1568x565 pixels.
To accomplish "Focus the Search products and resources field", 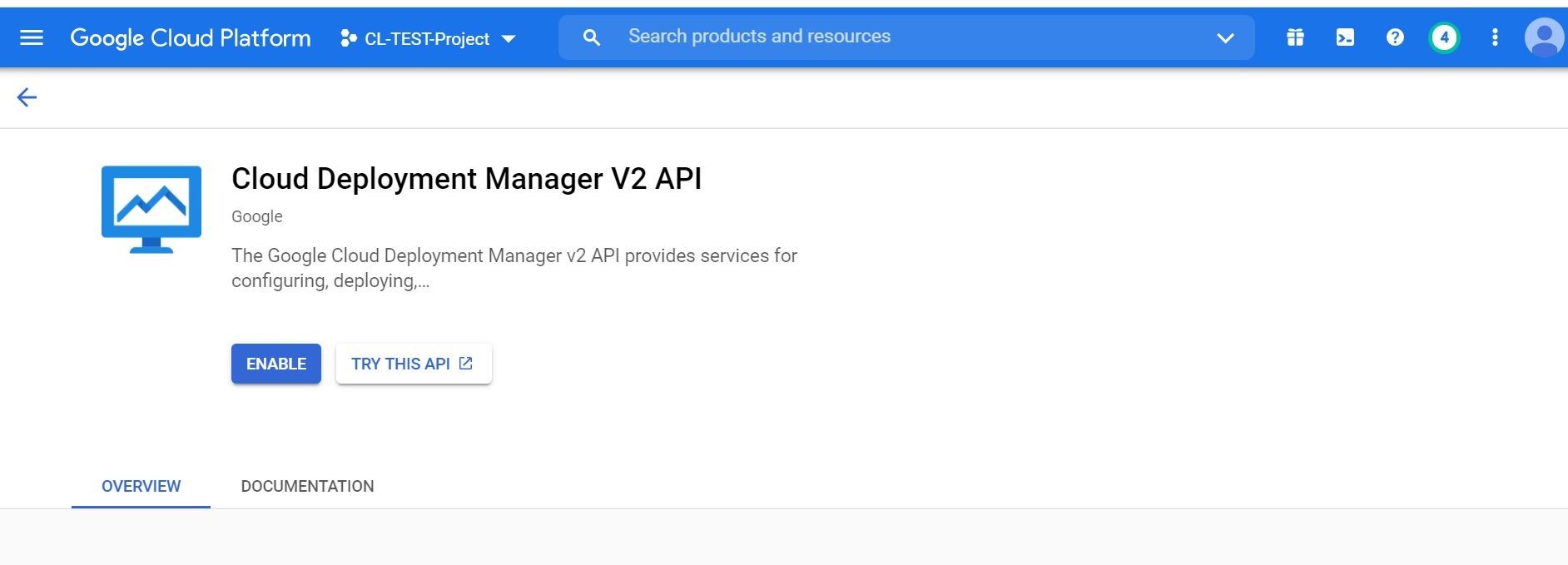I will [x=907, y=37].
